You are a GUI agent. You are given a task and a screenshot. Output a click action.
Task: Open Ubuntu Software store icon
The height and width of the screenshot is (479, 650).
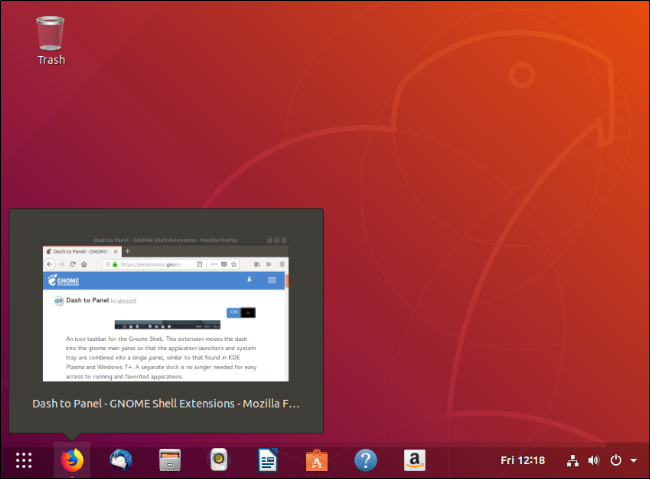coord(317,460)
